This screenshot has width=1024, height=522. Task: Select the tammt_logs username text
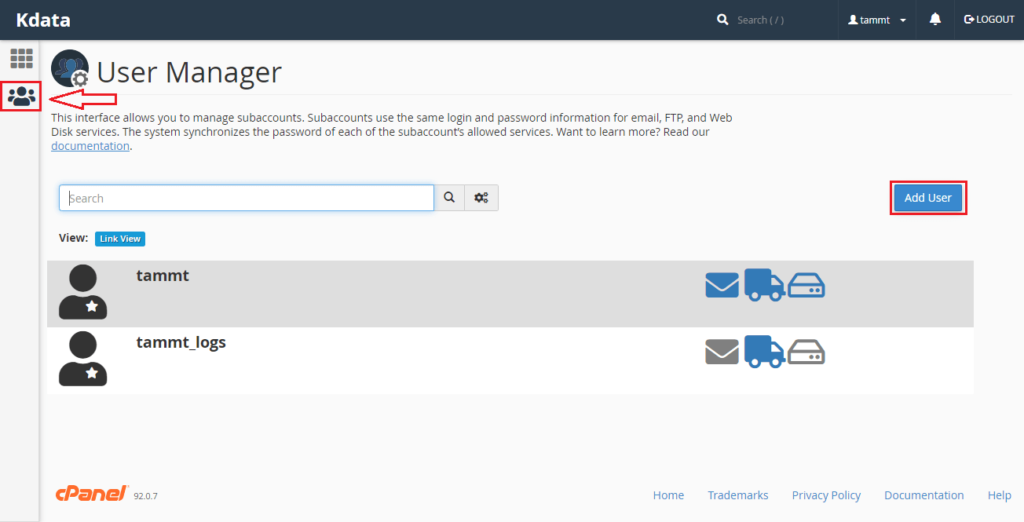tap(181, 342)
